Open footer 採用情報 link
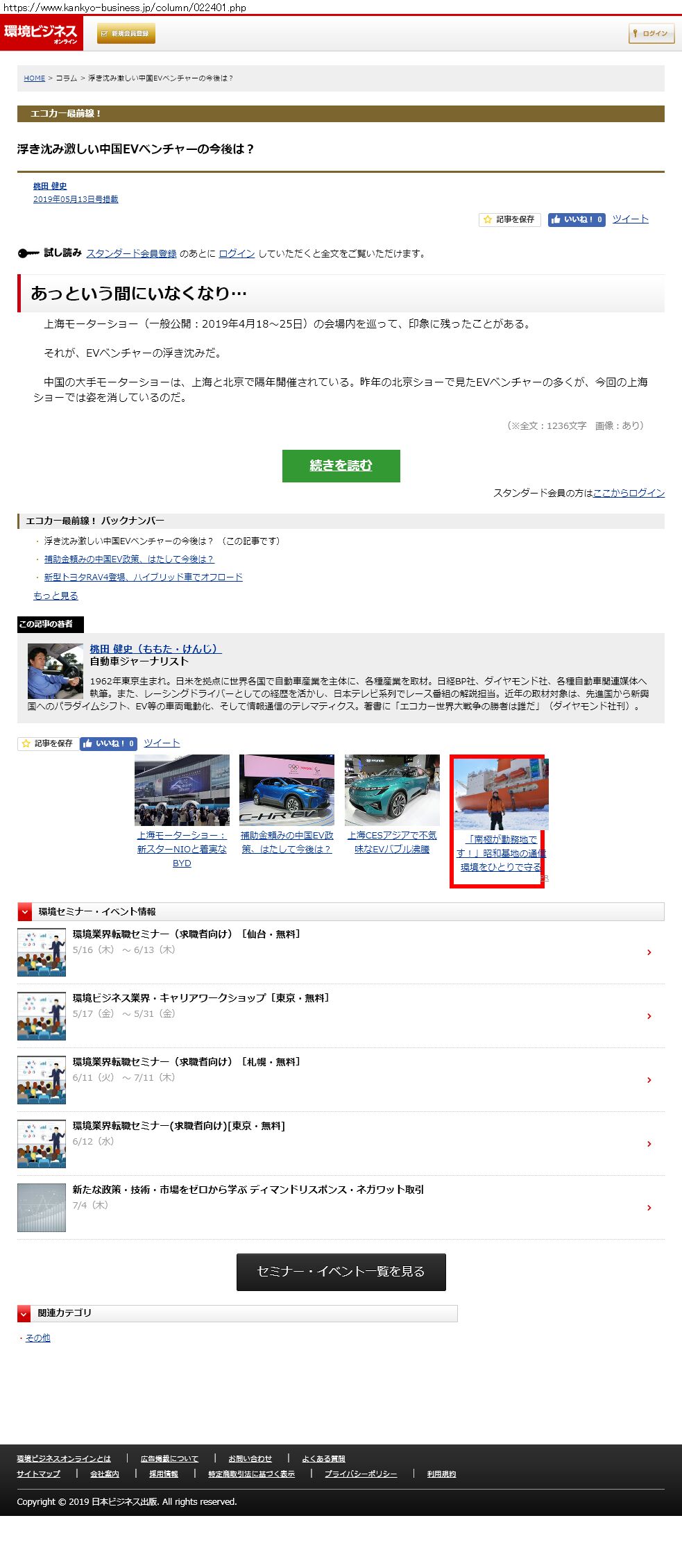 tap(164, 1474)
